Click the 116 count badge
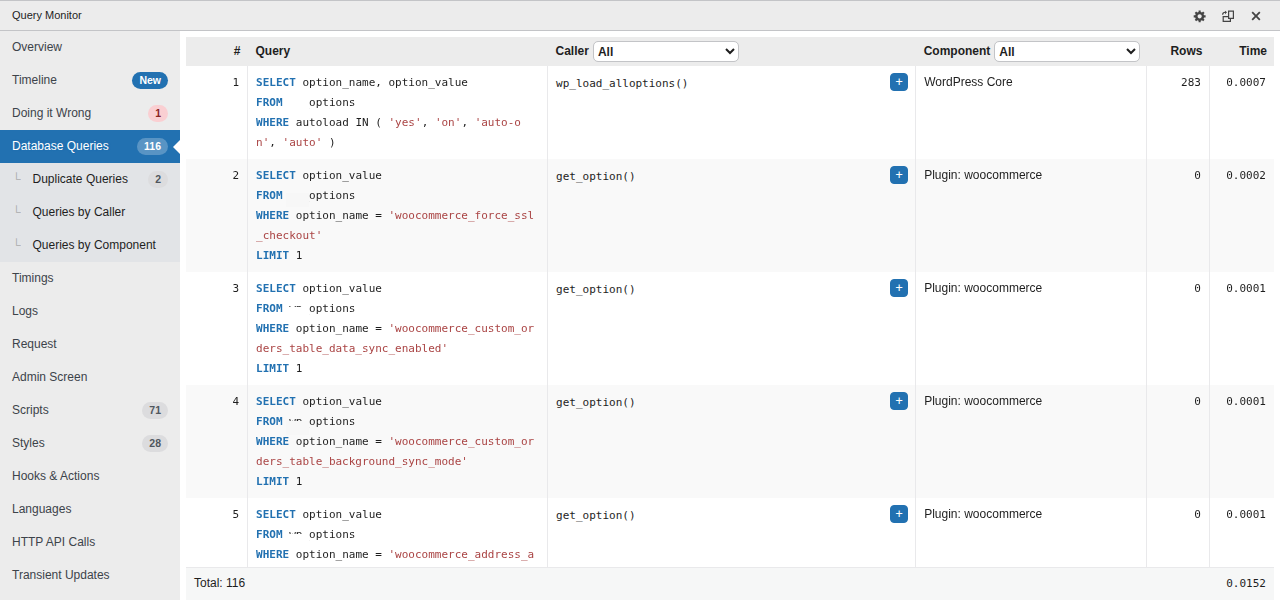Screen dimensions: 1280x600 pyautogui.click(x=152, y=146)
